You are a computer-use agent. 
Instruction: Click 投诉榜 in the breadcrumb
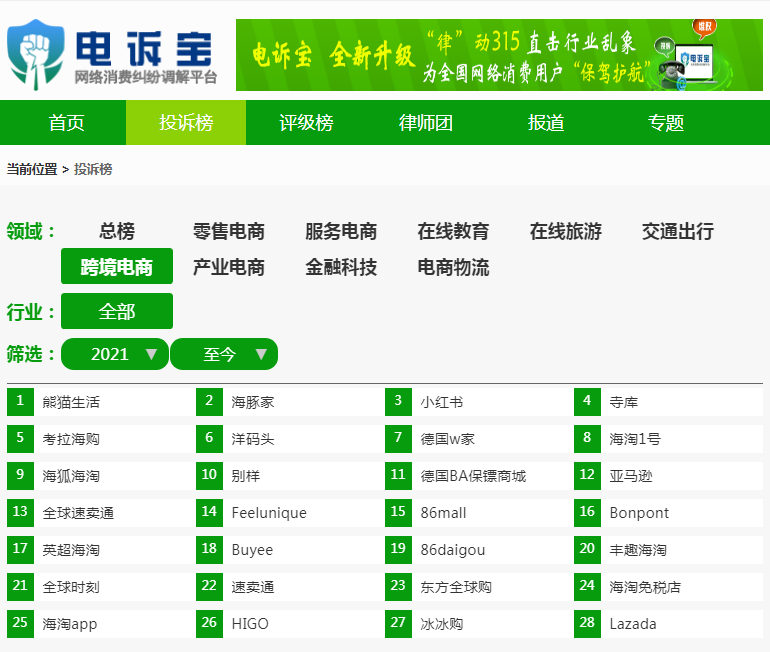(93, 169)
